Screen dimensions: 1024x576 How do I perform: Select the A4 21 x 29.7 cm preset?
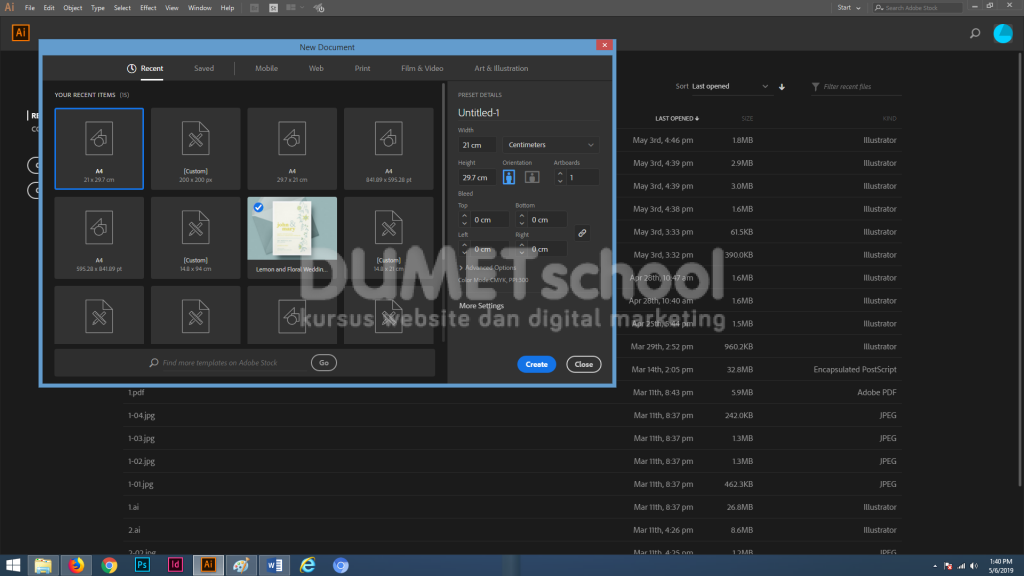[99, 149]
